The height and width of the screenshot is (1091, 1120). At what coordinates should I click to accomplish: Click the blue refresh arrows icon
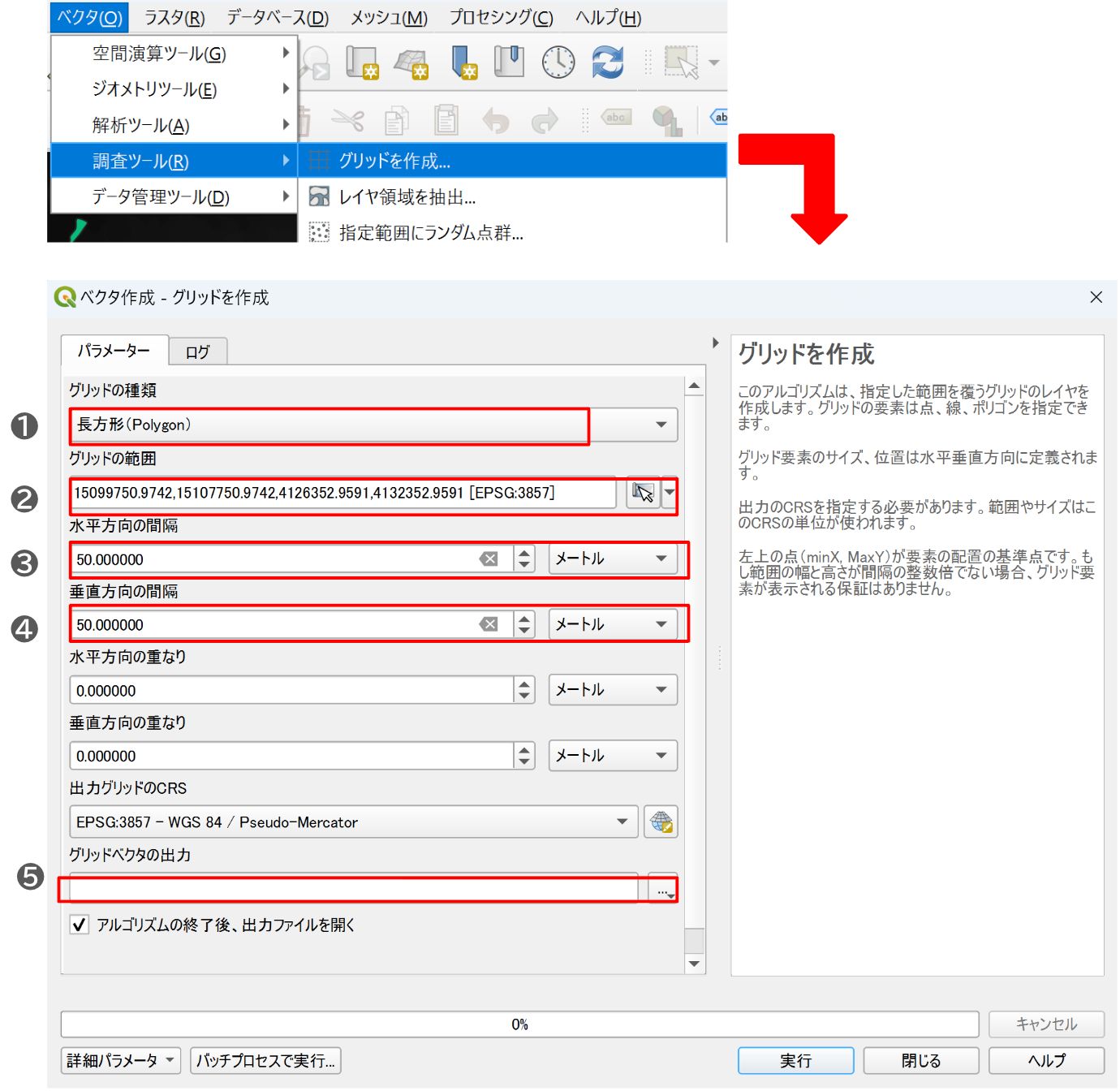608,62
